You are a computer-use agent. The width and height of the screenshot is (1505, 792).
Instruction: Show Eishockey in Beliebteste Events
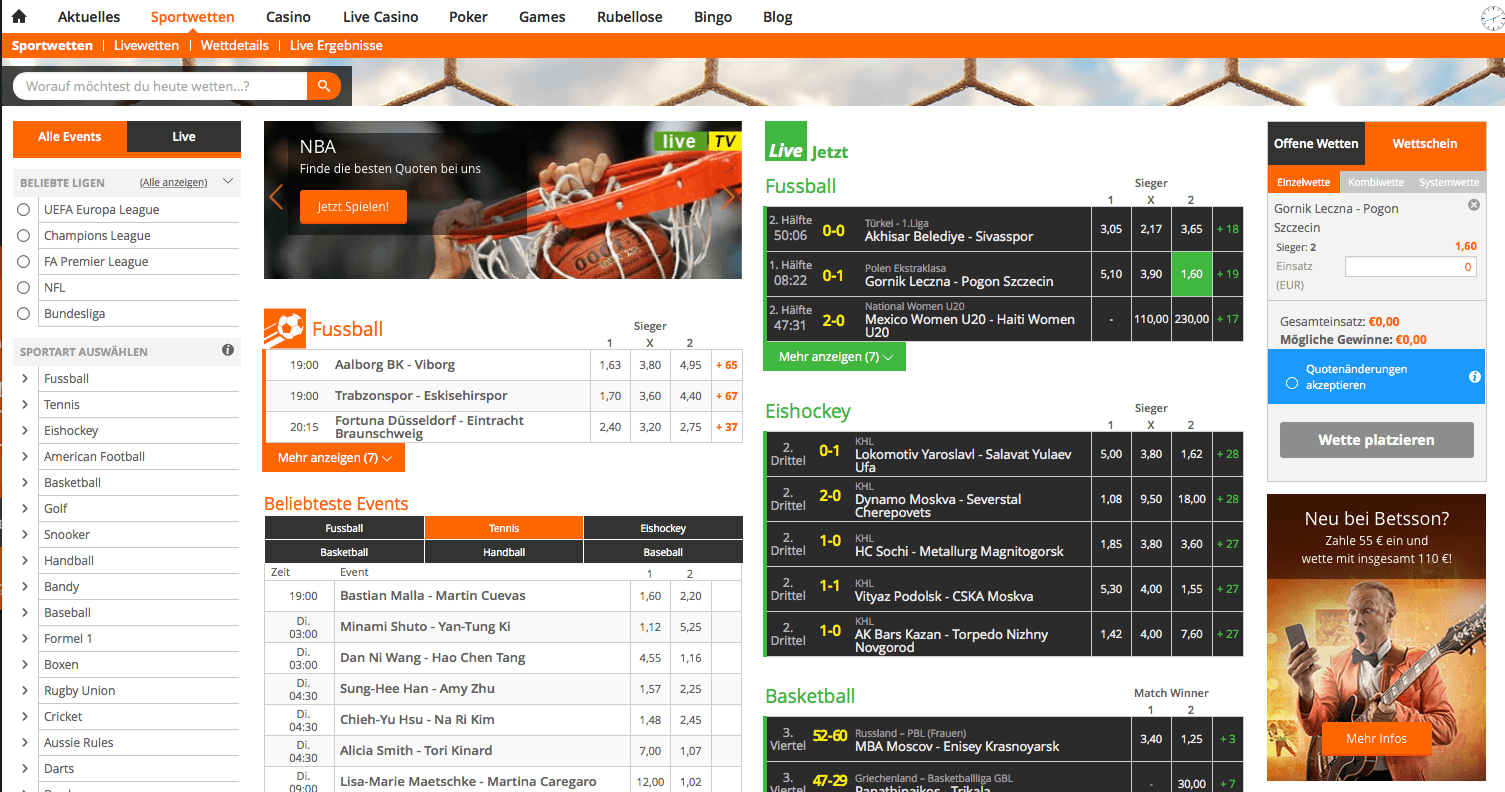click(x=663, y=528)
